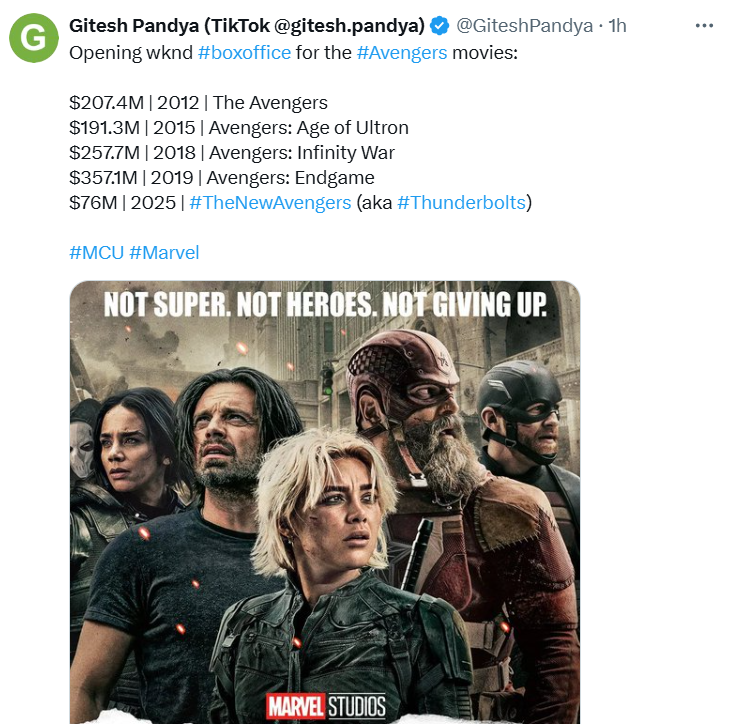734x724 pixels.
Task: Click the 2012 The Avengers text line
Action: pyautogui.click(x=198, y=102)
